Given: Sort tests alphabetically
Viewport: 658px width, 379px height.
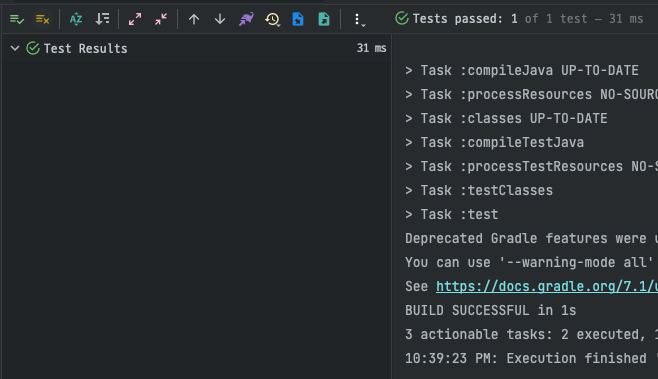Looking at the screenshot, I should click(76, 19).
